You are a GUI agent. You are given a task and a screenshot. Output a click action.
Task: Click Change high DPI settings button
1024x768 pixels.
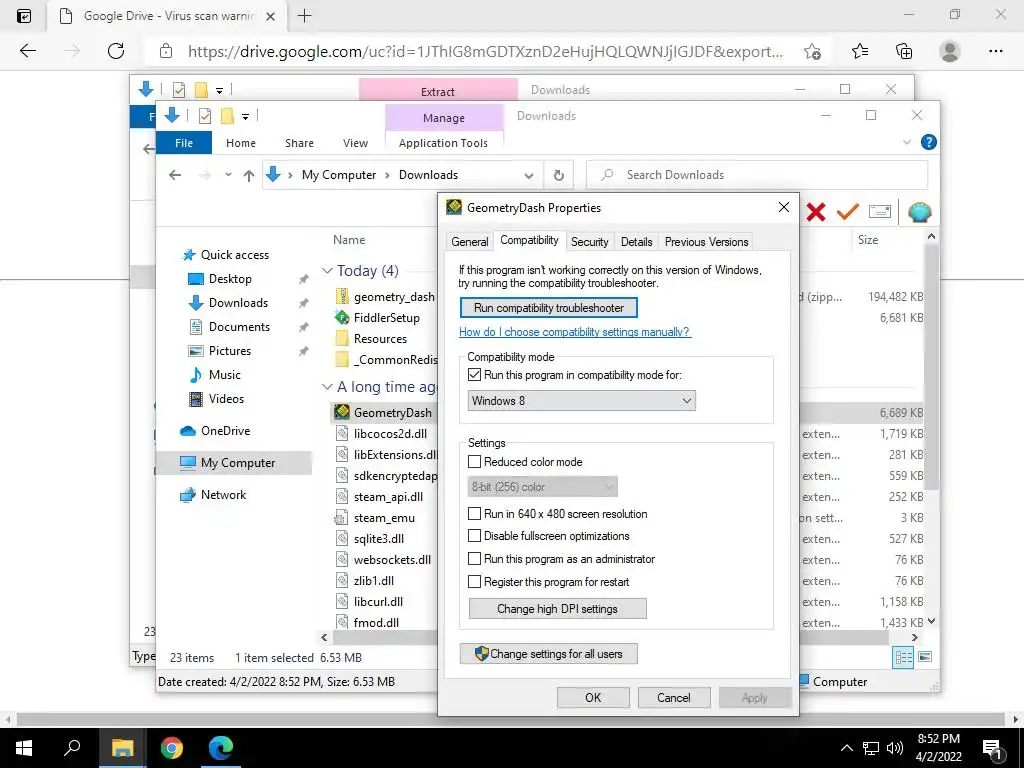pyautogui.click(x=558, y=609)
